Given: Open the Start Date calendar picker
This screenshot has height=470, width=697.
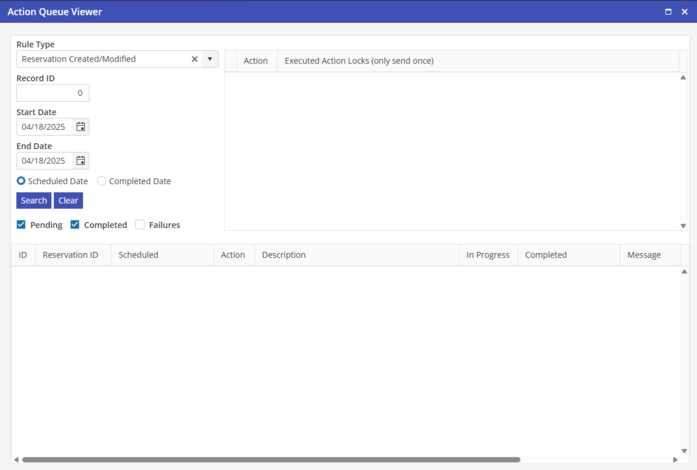Looking at the screenshot, I should click(x=81, y=127).
